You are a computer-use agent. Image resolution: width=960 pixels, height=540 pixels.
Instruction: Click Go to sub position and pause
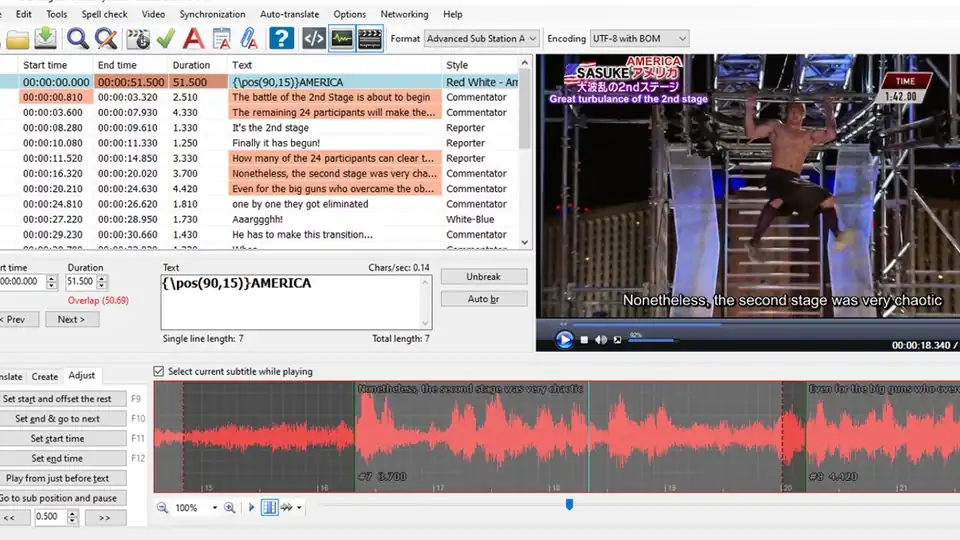click(61, 498)
